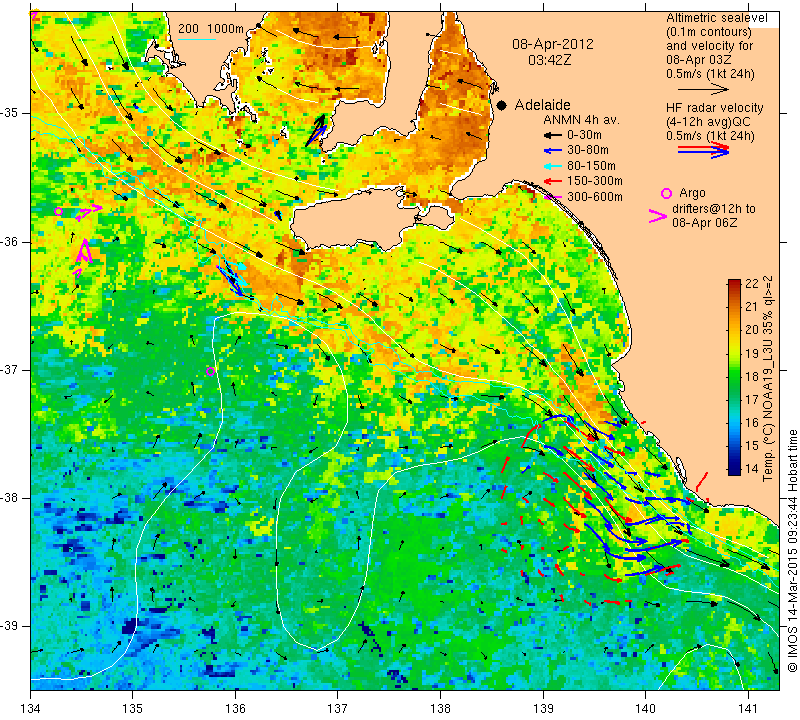
Task: Select the cyan 80-150m legend arrow
Action: click(x=552, y=166)
